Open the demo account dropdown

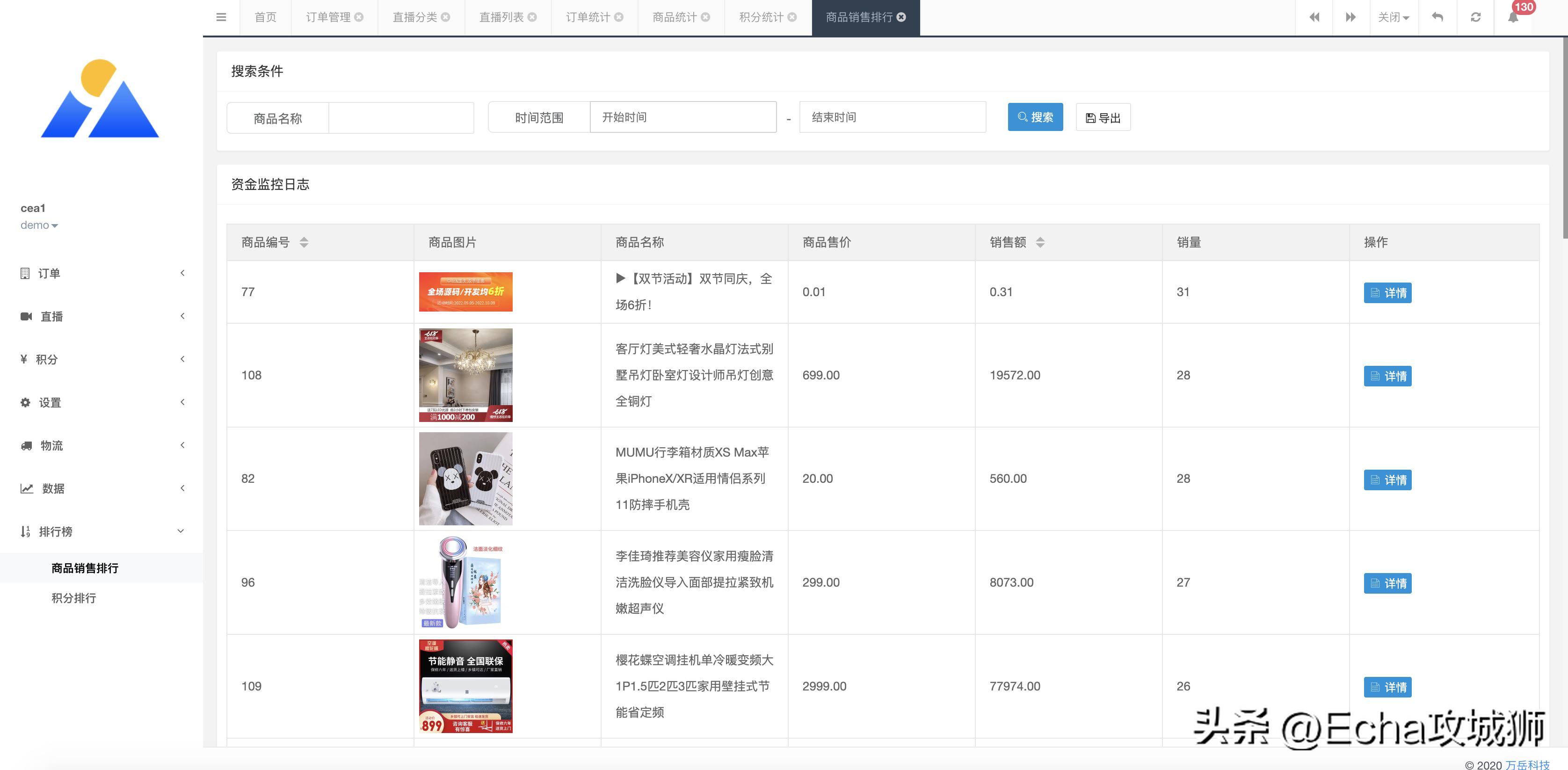tap(39, 225)
